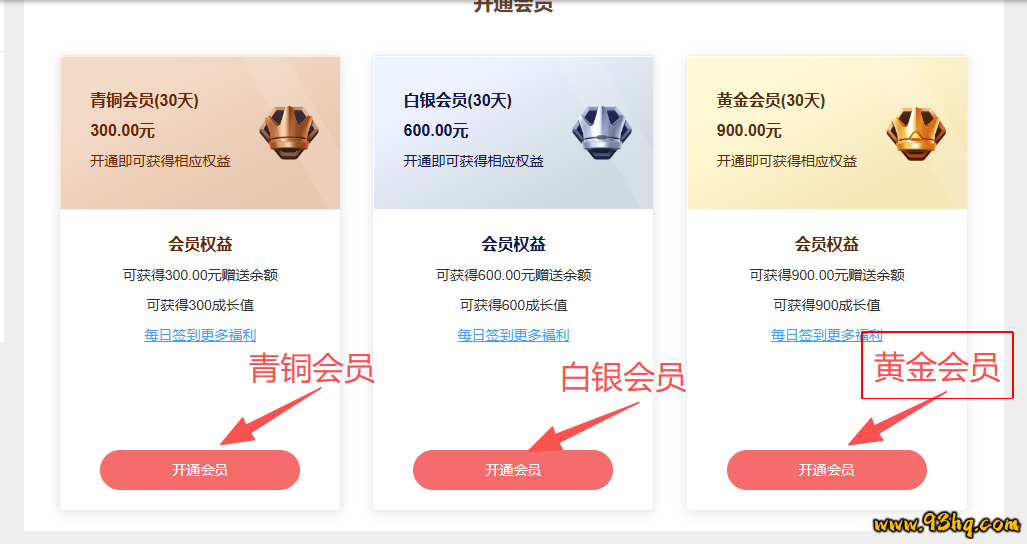Click the 300.00元 price label

pos(122,131)
